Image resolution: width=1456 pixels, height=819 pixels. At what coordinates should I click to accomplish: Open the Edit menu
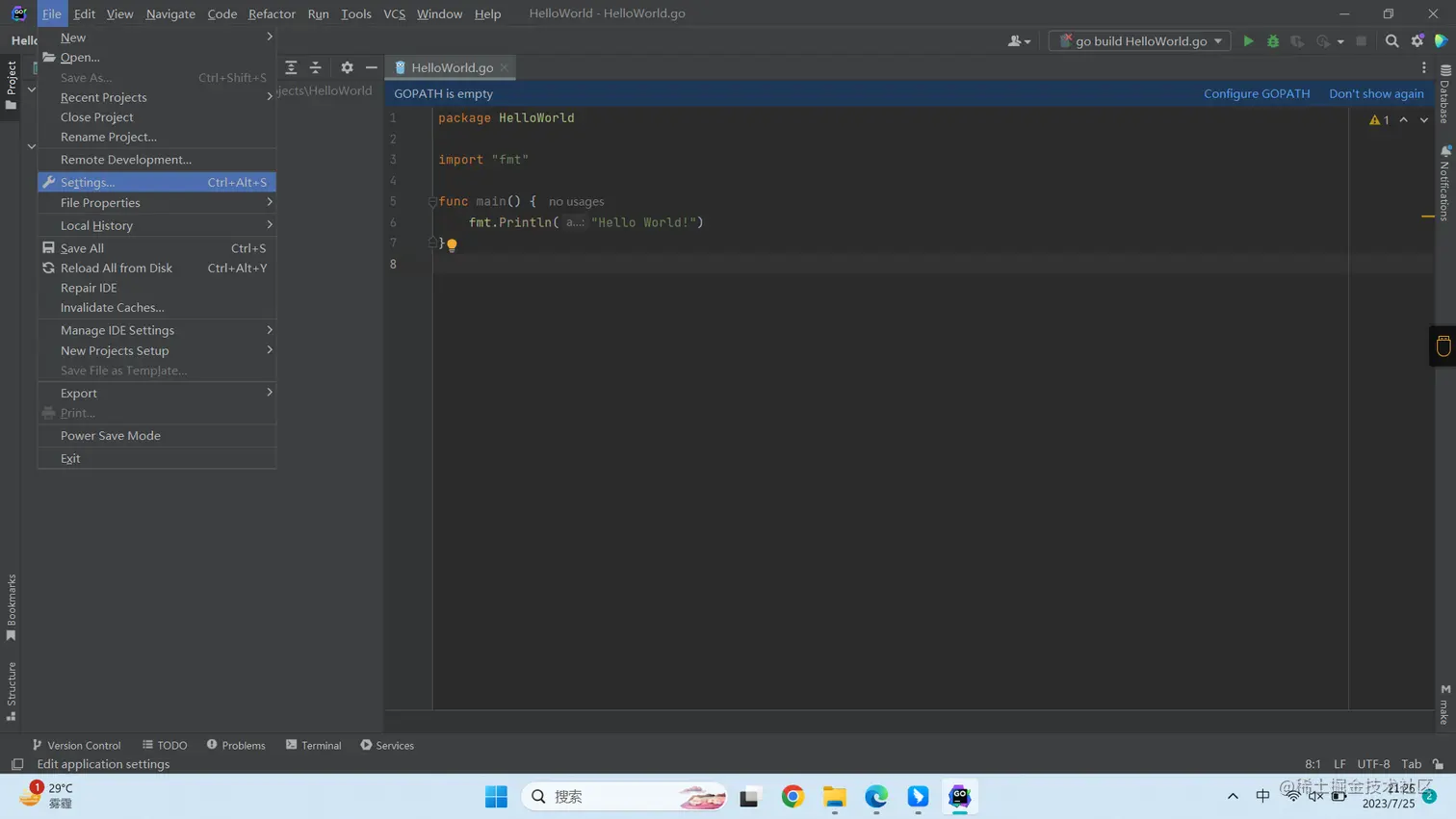click(x=85, y=13)
